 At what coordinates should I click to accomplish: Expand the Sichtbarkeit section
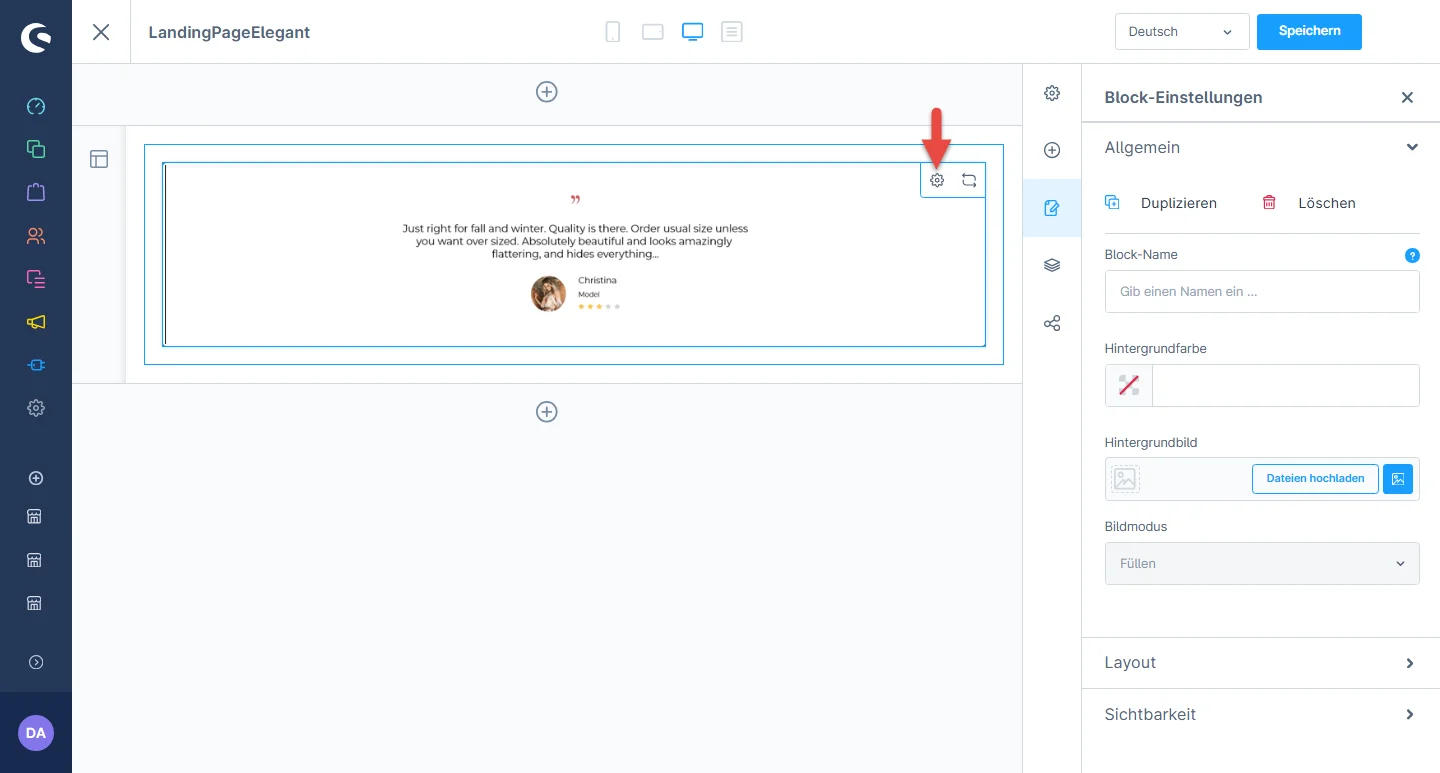tap(1260, 715)
